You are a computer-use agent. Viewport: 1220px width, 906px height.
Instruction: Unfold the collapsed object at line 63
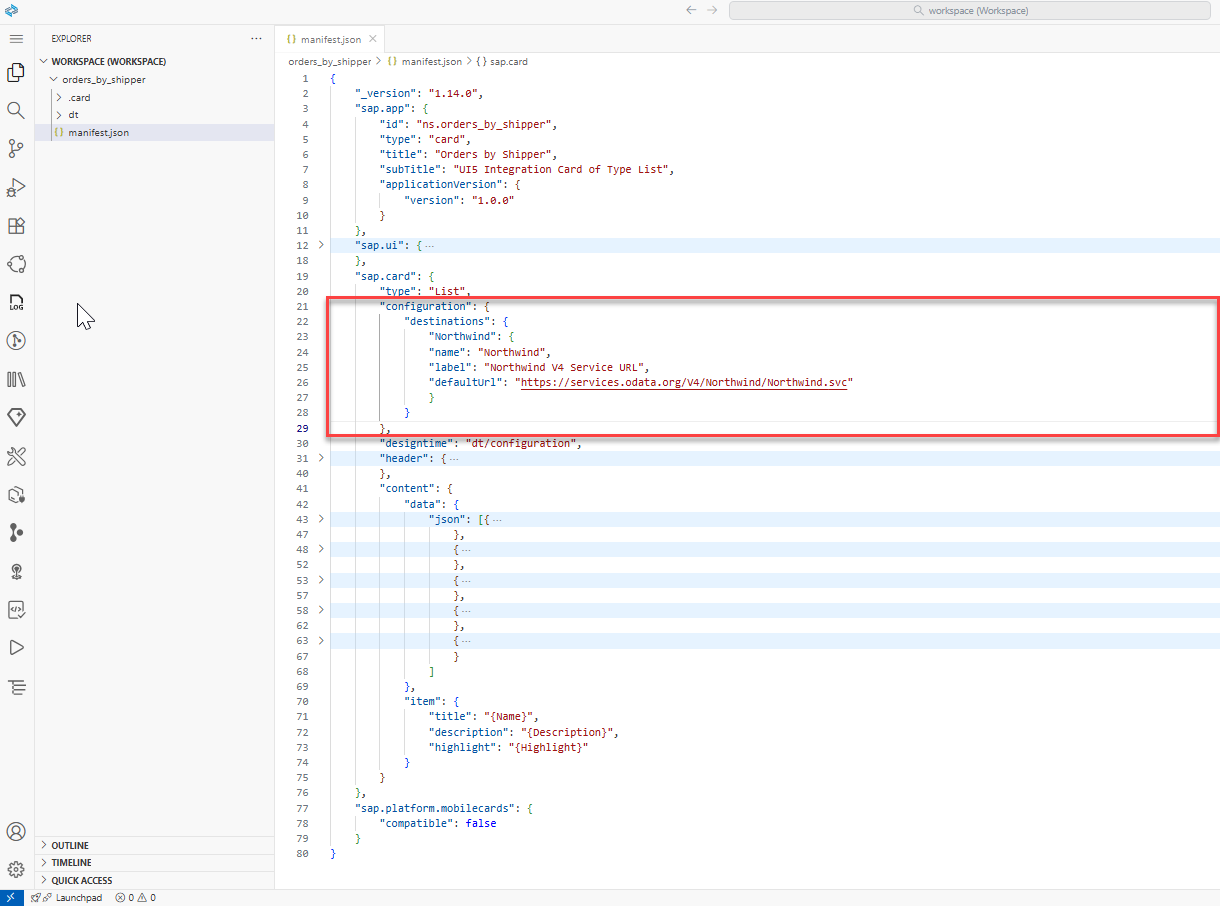tap(321, 641)
